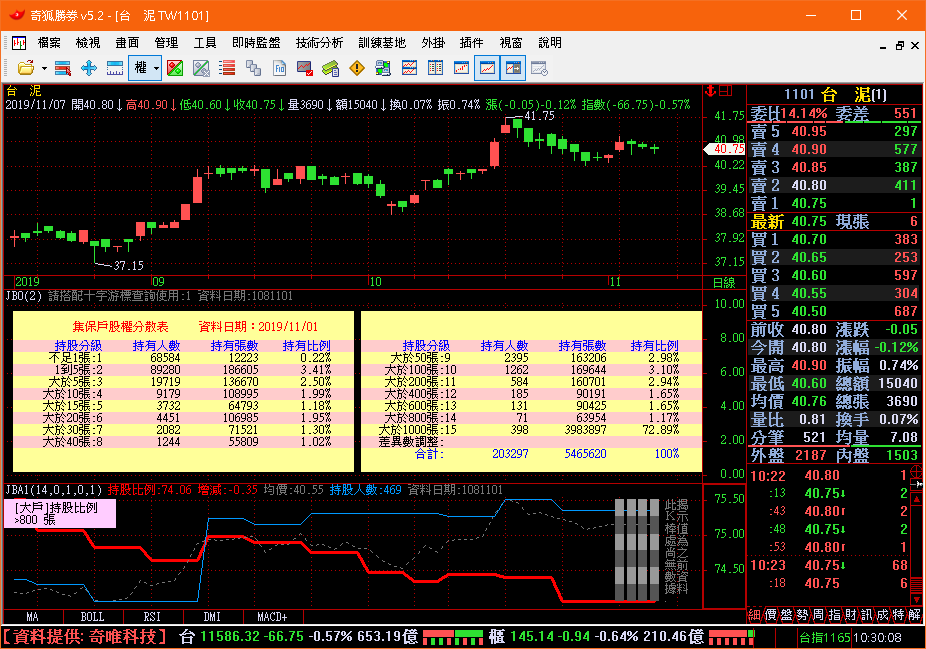The image size is (926, 649).
Task: Open the 訓練基地 menu
Action: tap(382, 43)
